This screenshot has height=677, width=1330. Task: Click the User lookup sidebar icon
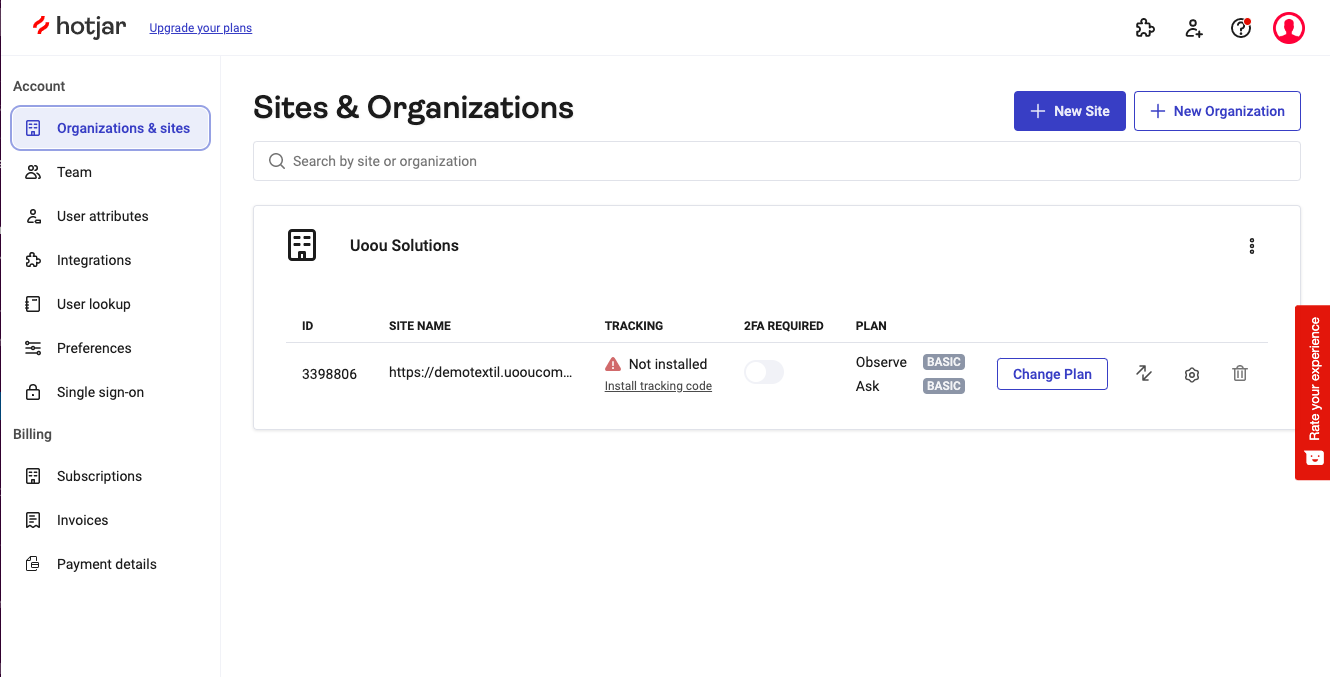33,304
